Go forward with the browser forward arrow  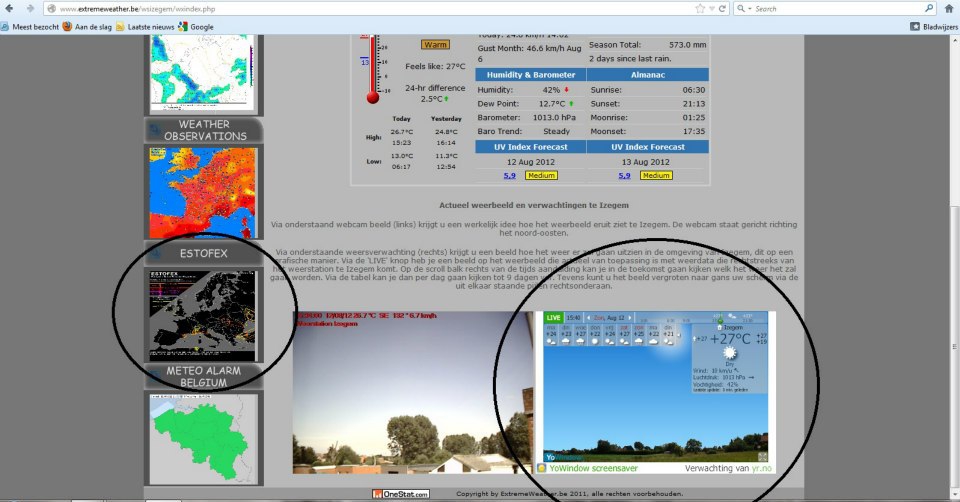pos(29,9)
